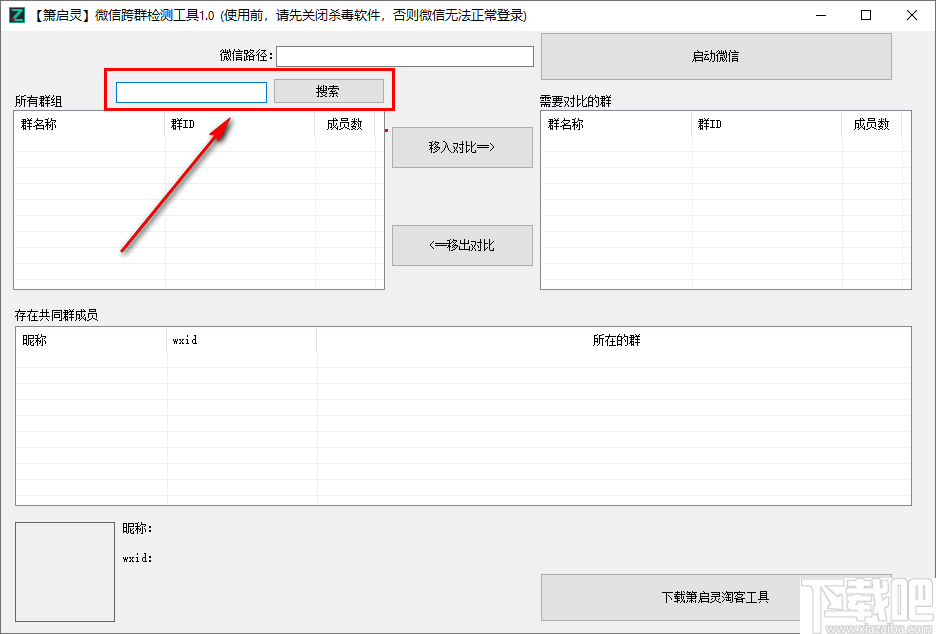Click the Z app icon in the title bar
This screenshot has width=936, height=634.
coord(16,15)
